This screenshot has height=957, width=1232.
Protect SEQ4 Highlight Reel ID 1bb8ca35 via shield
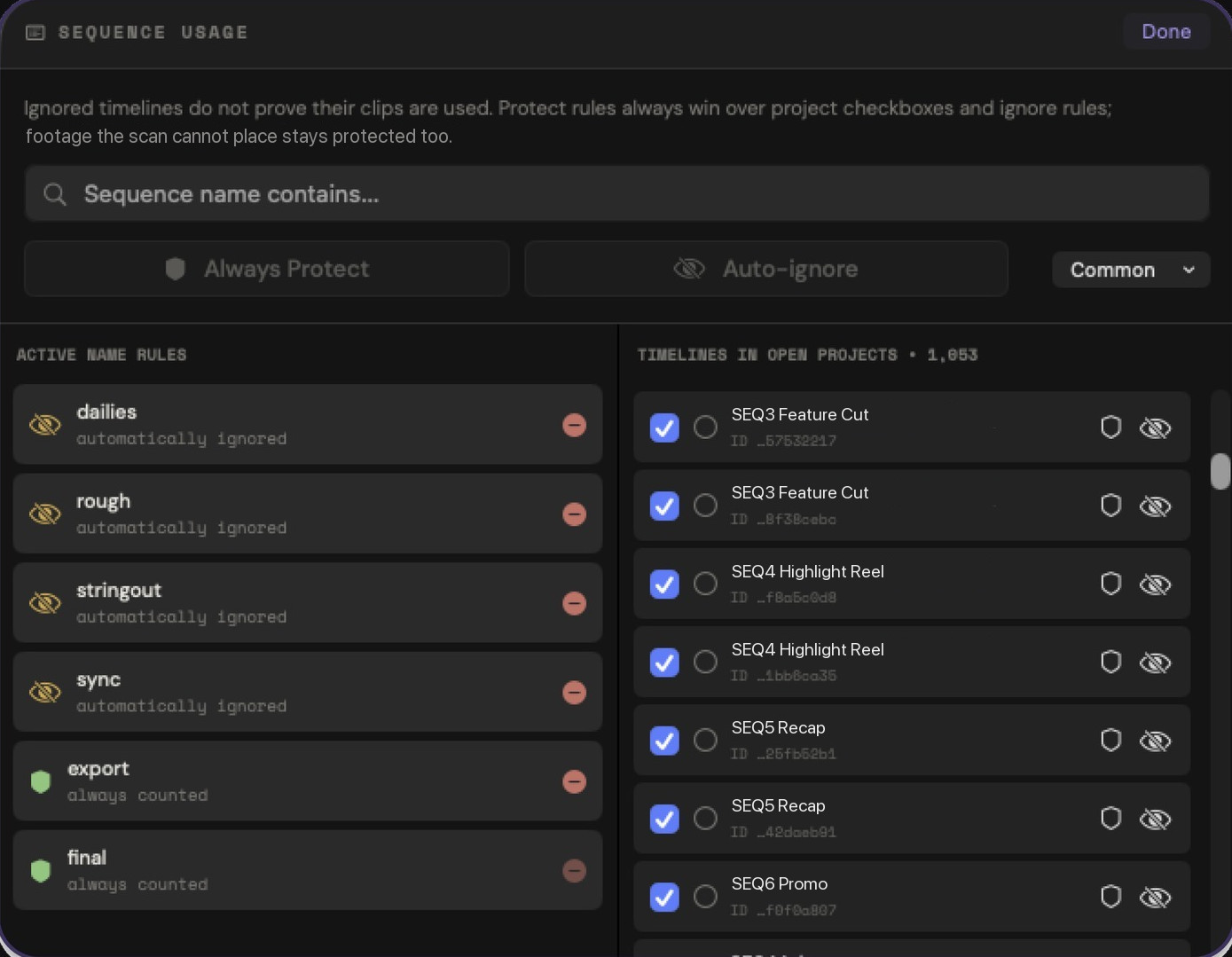click(1110, 662)
